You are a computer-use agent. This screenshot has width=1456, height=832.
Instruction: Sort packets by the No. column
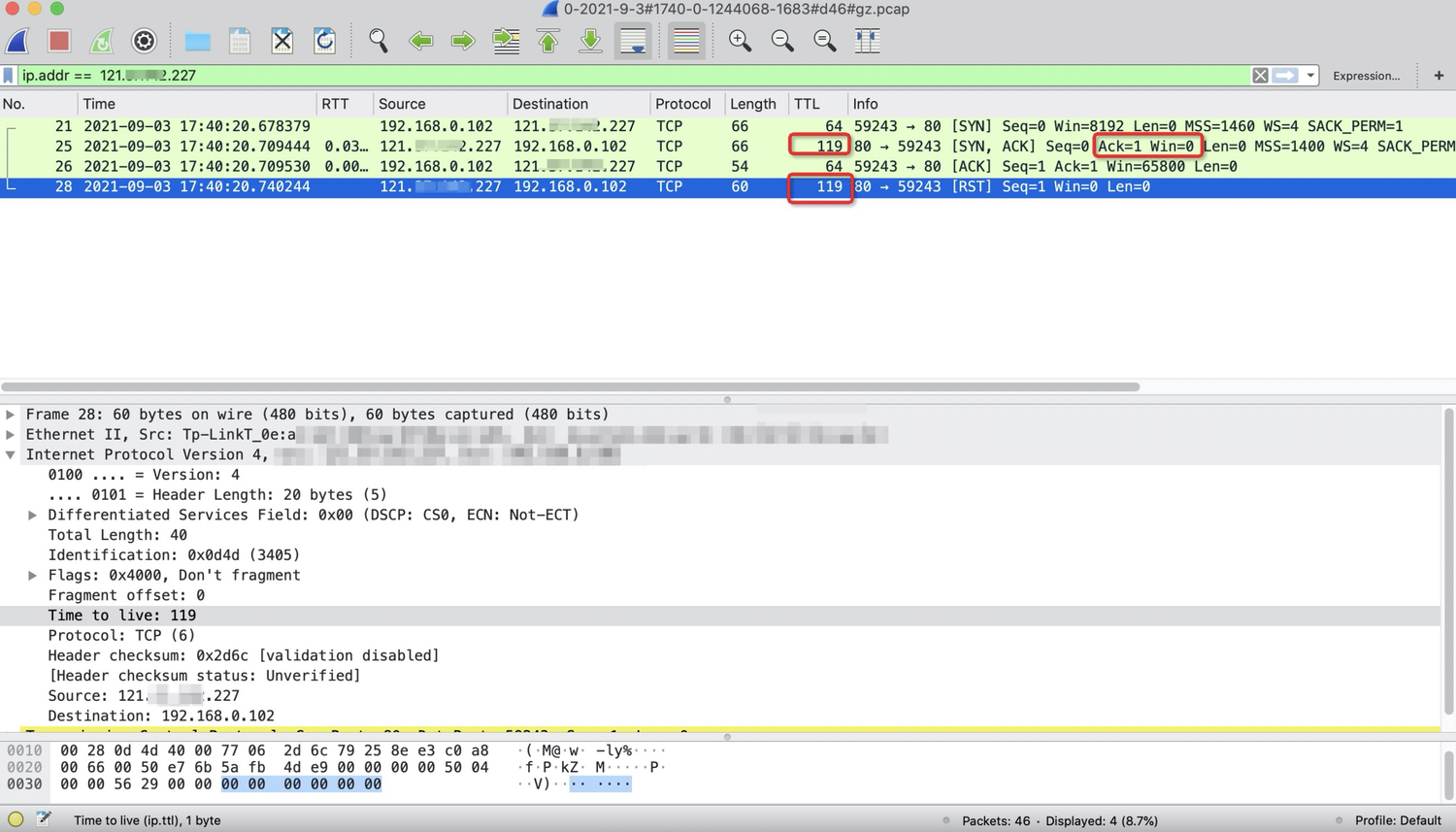click(39, 104)
